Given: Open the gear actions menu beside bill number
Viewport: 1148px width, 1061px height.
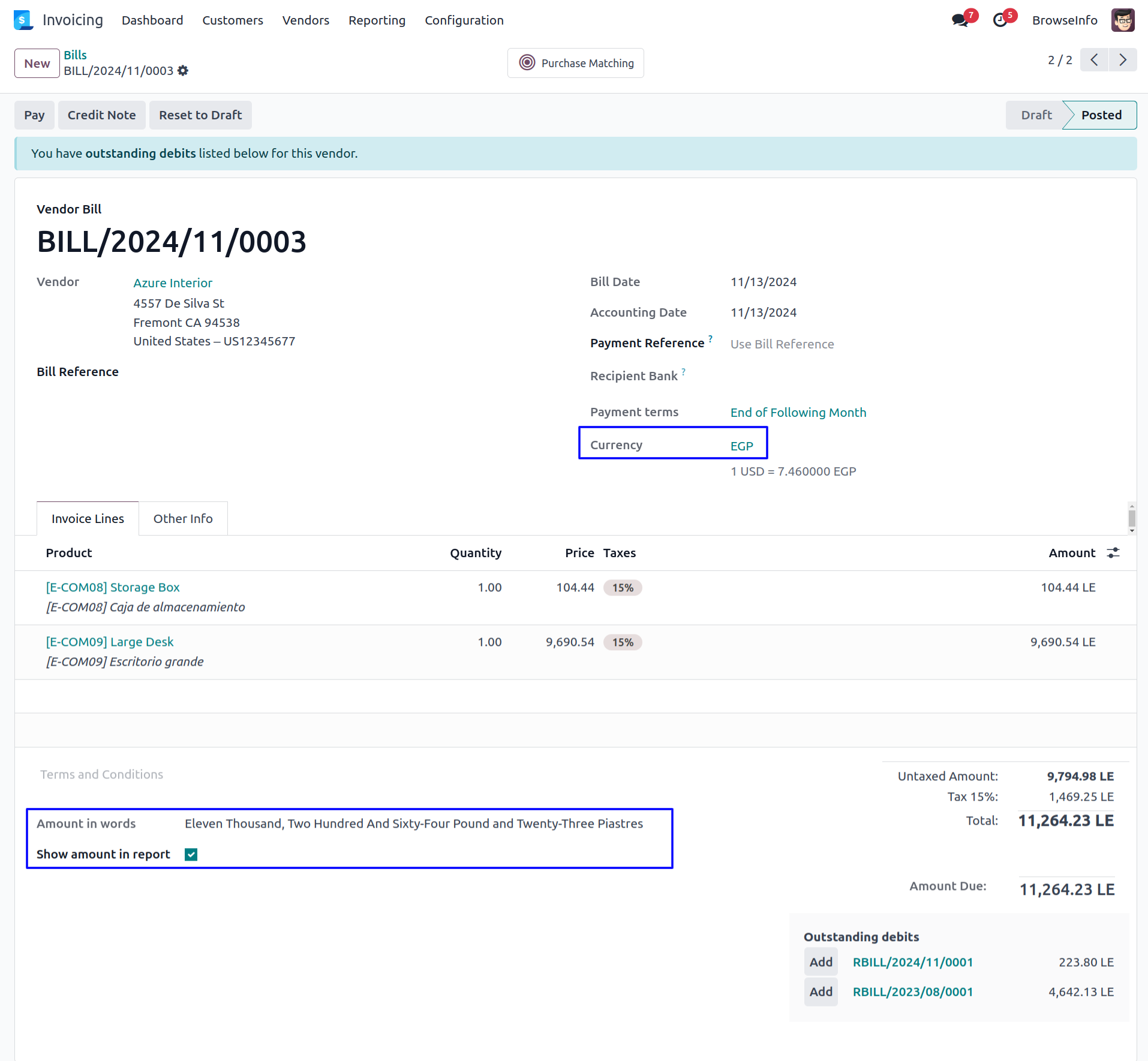Looking at the screenshot, I should (183, 71).
